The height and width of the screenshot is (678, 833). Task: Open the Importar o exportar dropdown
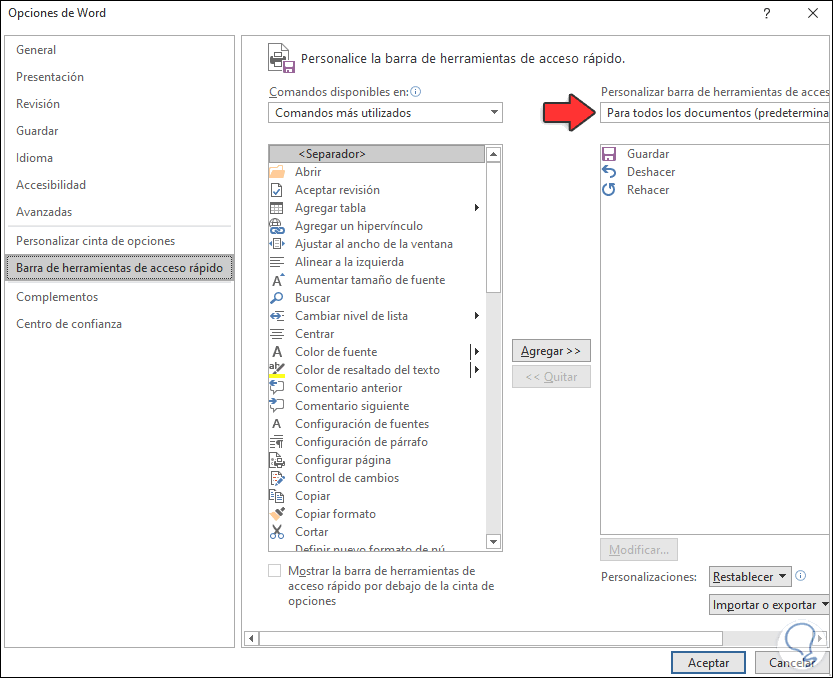tap(769, 605)
